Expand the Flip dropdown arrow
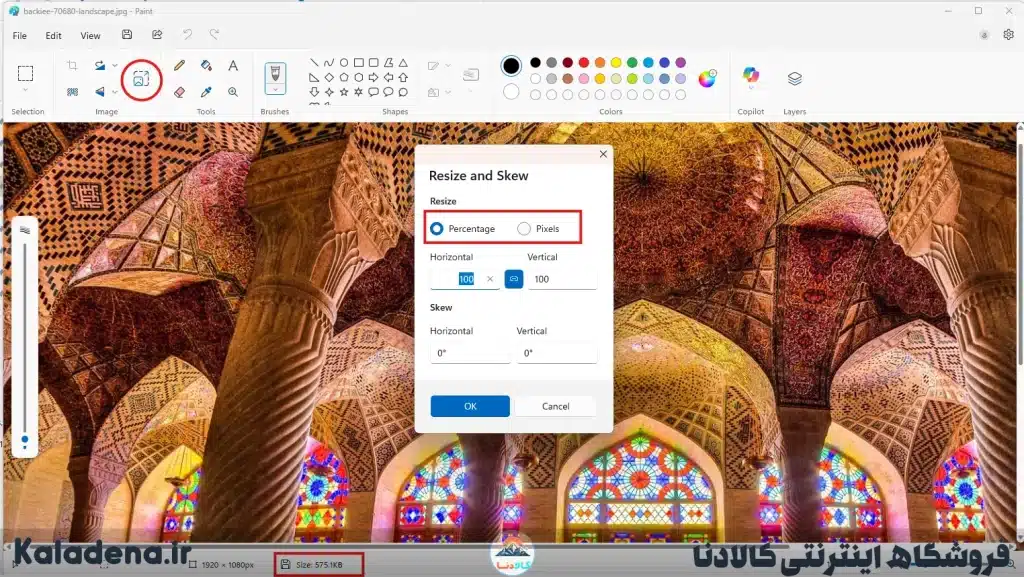 click(x=115, y=92)
